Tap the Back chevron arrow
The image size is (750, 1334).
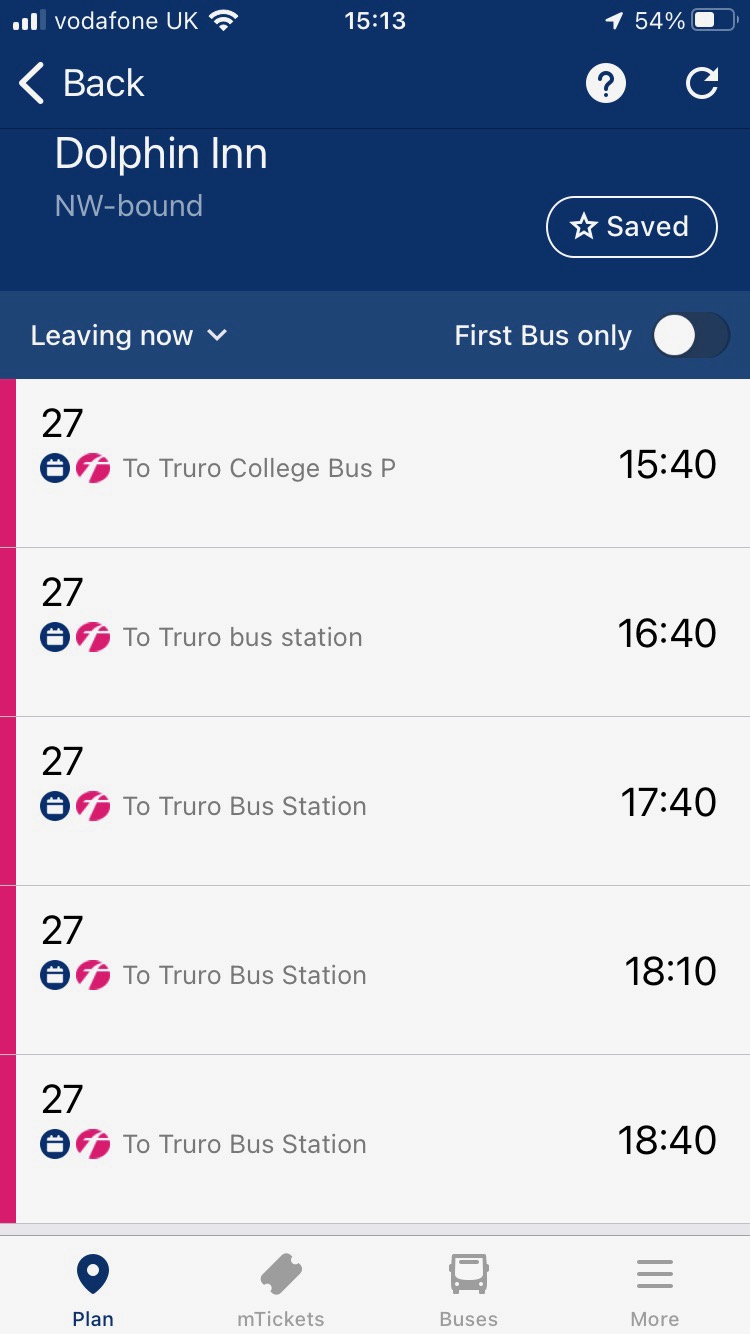point(32,84)
